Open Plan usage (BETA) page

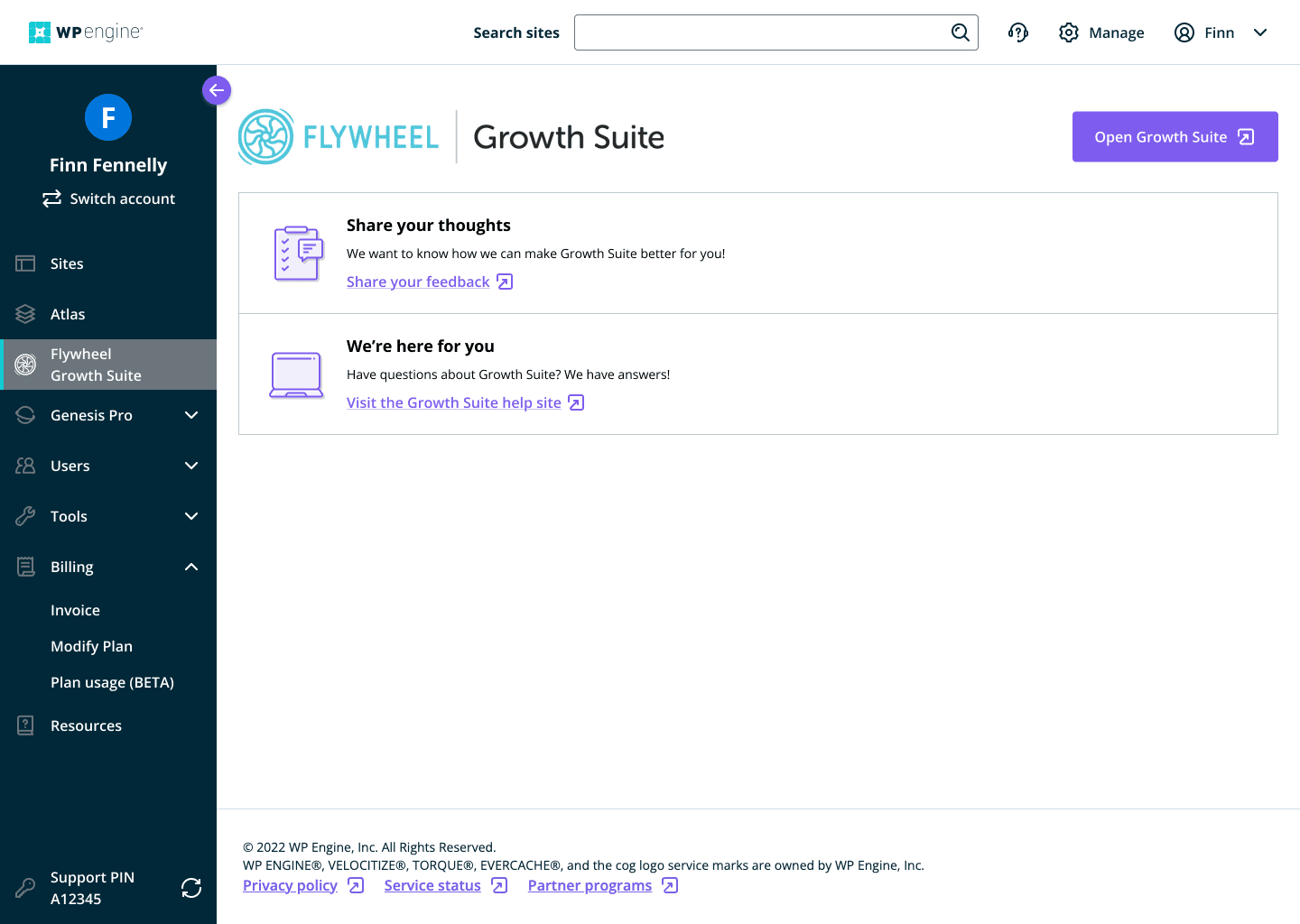pos(112,682)
